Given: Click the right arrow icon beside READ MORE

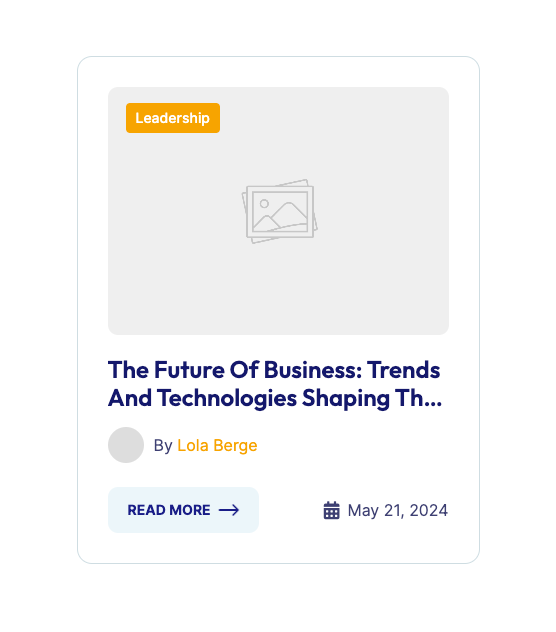Looking at the screenshot, I should [229, 510].
